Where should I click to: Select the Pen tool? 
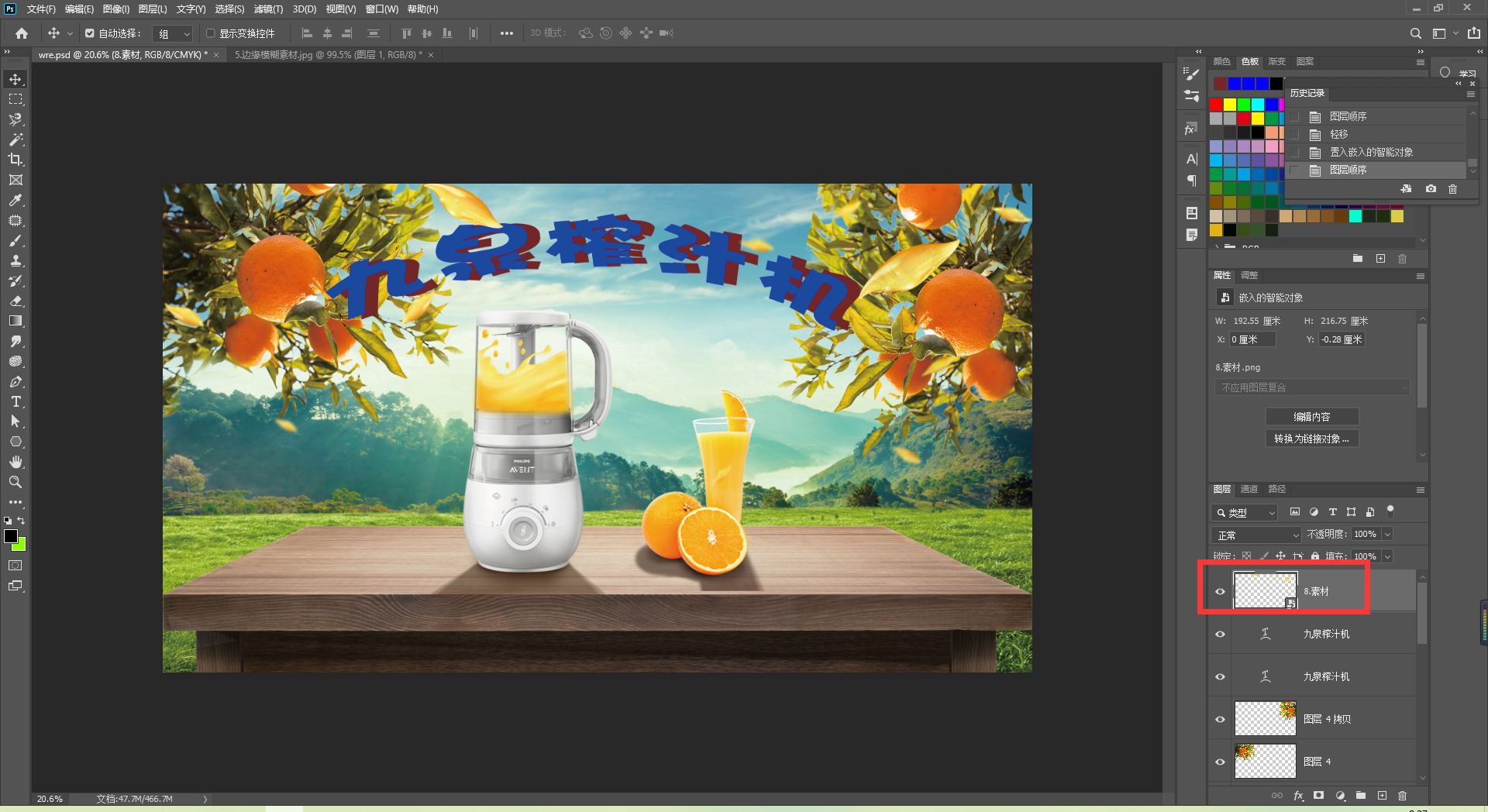click(x=15, y=381)
